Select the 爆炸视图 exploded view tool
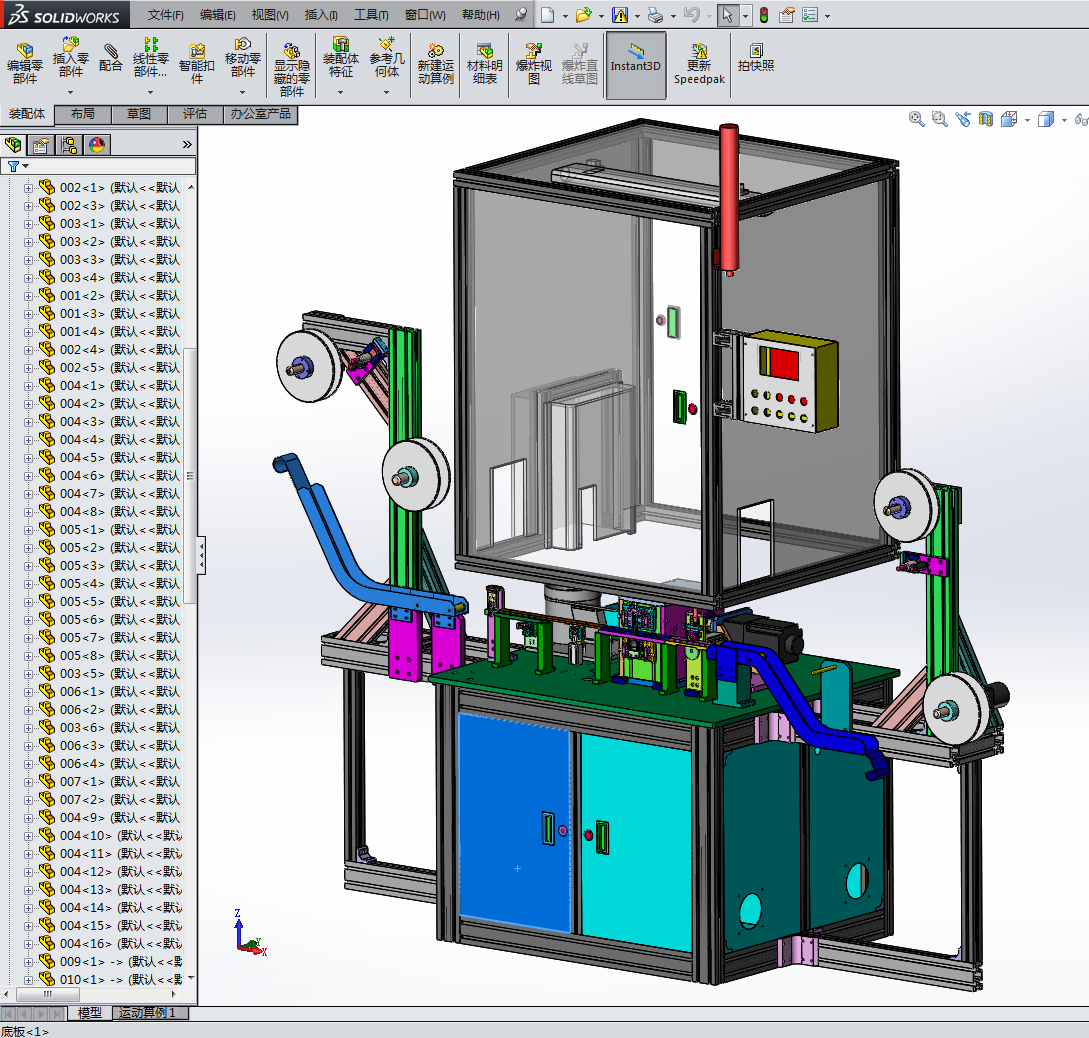The width and height of the screenshot is (1089, 1038). (533, 62)
